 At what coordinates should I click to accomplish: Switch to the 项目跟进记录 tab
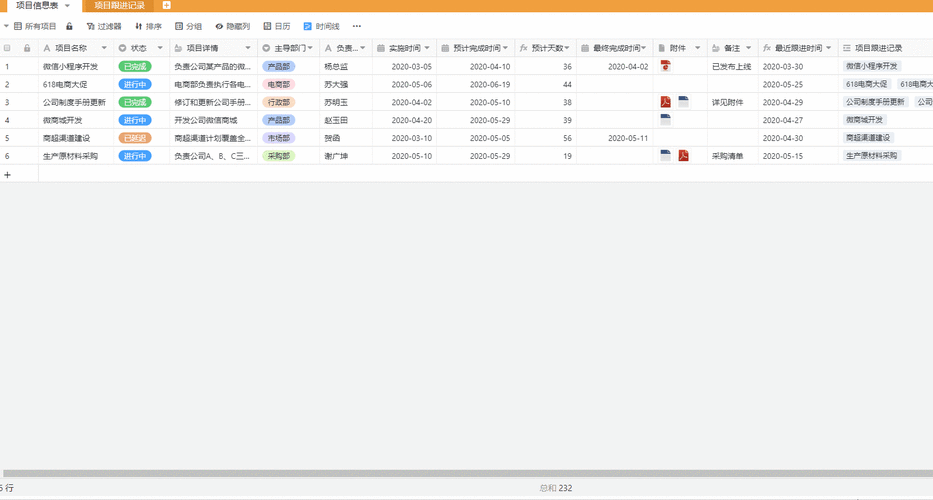120,5
